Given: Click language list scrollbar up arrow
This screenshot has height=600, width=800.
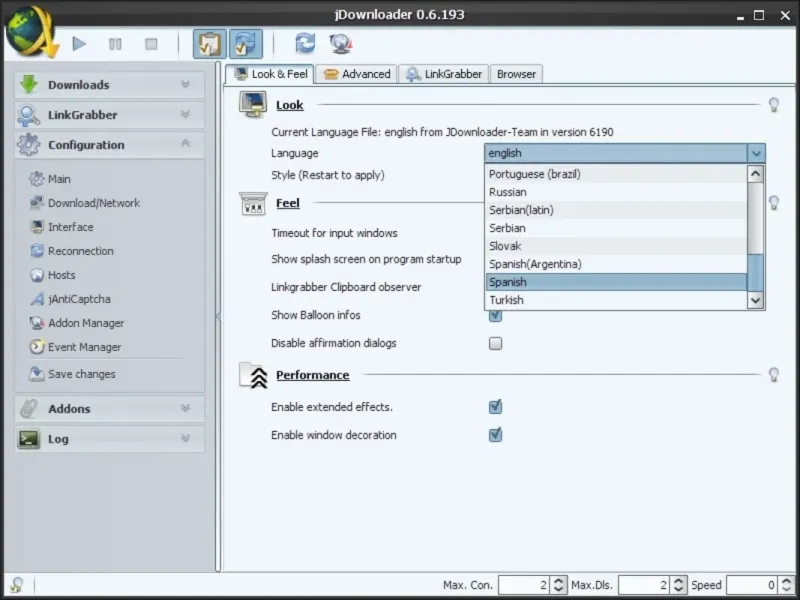Looking at the screenshot, I should (755, 174).
